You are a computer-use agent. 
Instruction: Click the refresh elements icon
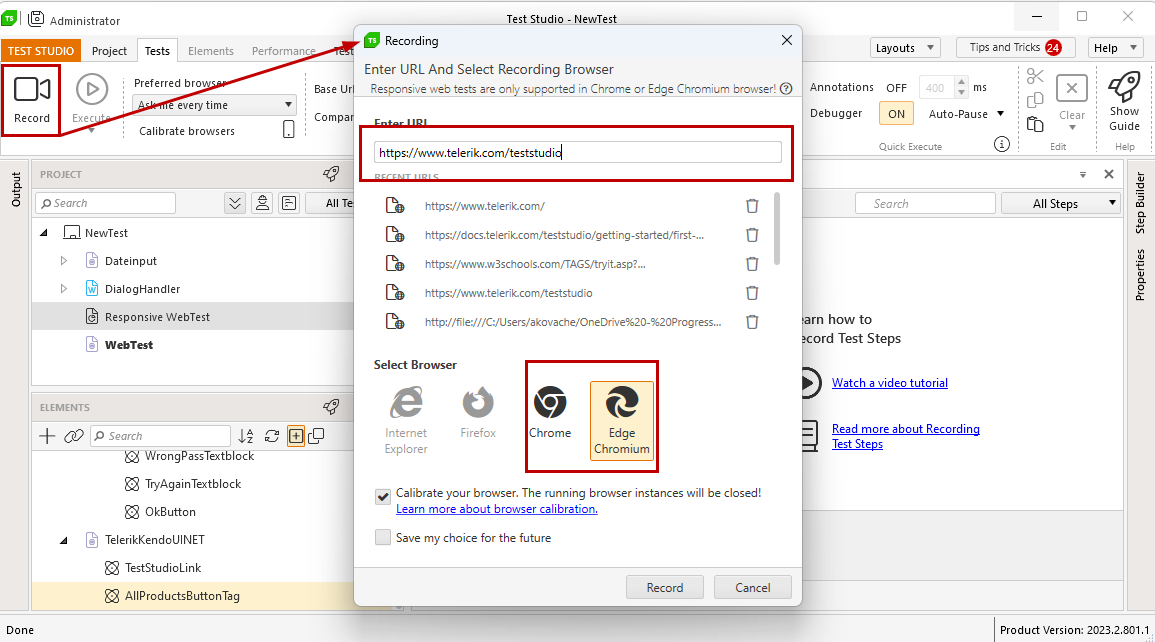click(x=272, y=436)
